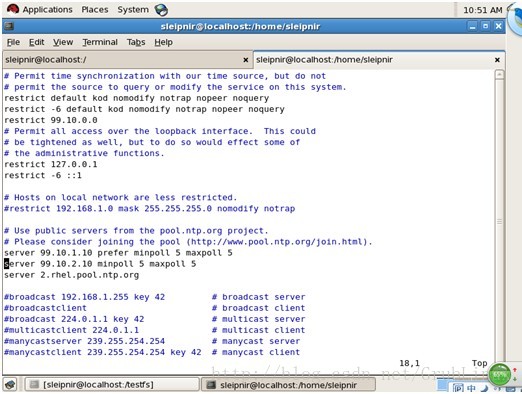Click the clock showing 10:51 AM
522x394 pixels.
[x=483, y=10]
